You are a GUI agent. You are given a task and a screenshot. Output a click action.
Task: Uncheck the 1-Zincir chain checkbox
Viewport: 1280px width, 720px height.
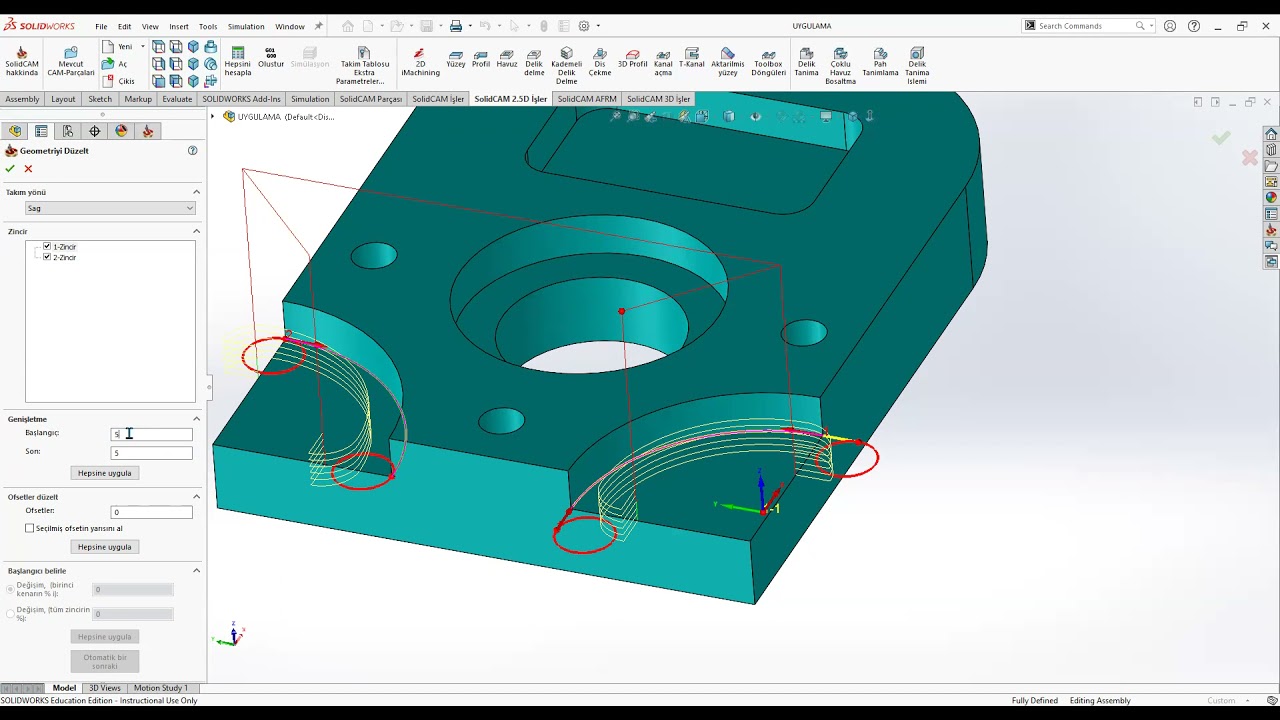tap(47, 246)
